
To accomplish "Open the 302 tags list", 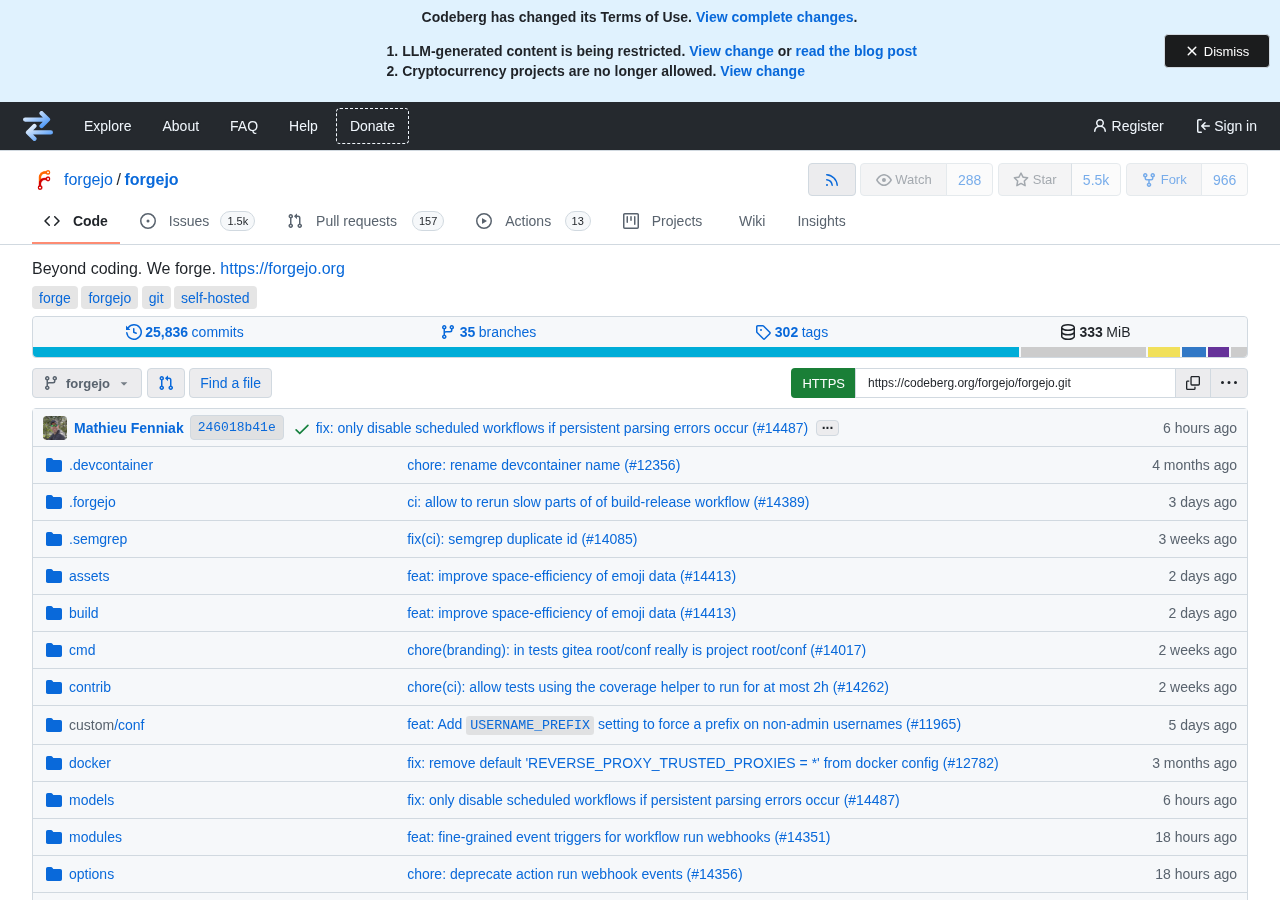I will 791,332.
